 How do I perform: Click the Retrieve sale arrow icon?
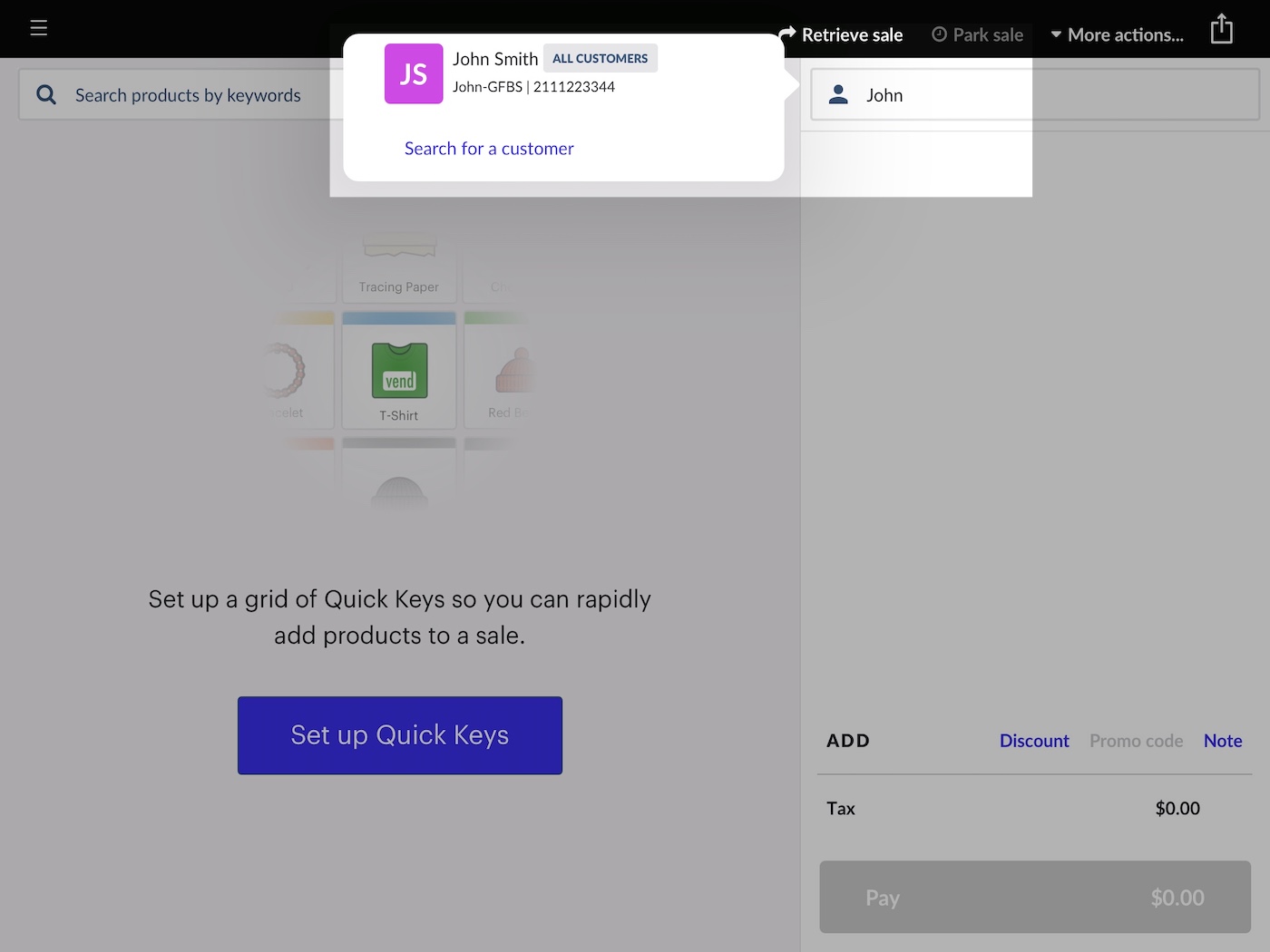pyautogui.click(x=787, y=34)
